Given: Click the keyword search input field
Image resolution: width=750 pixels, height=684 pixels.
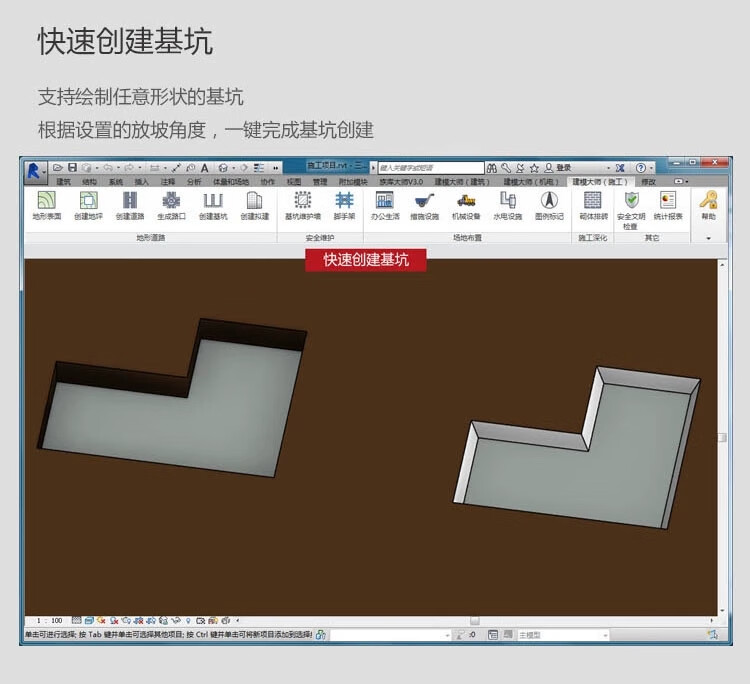Looking at the screenshot, I should tap(430, 167).
